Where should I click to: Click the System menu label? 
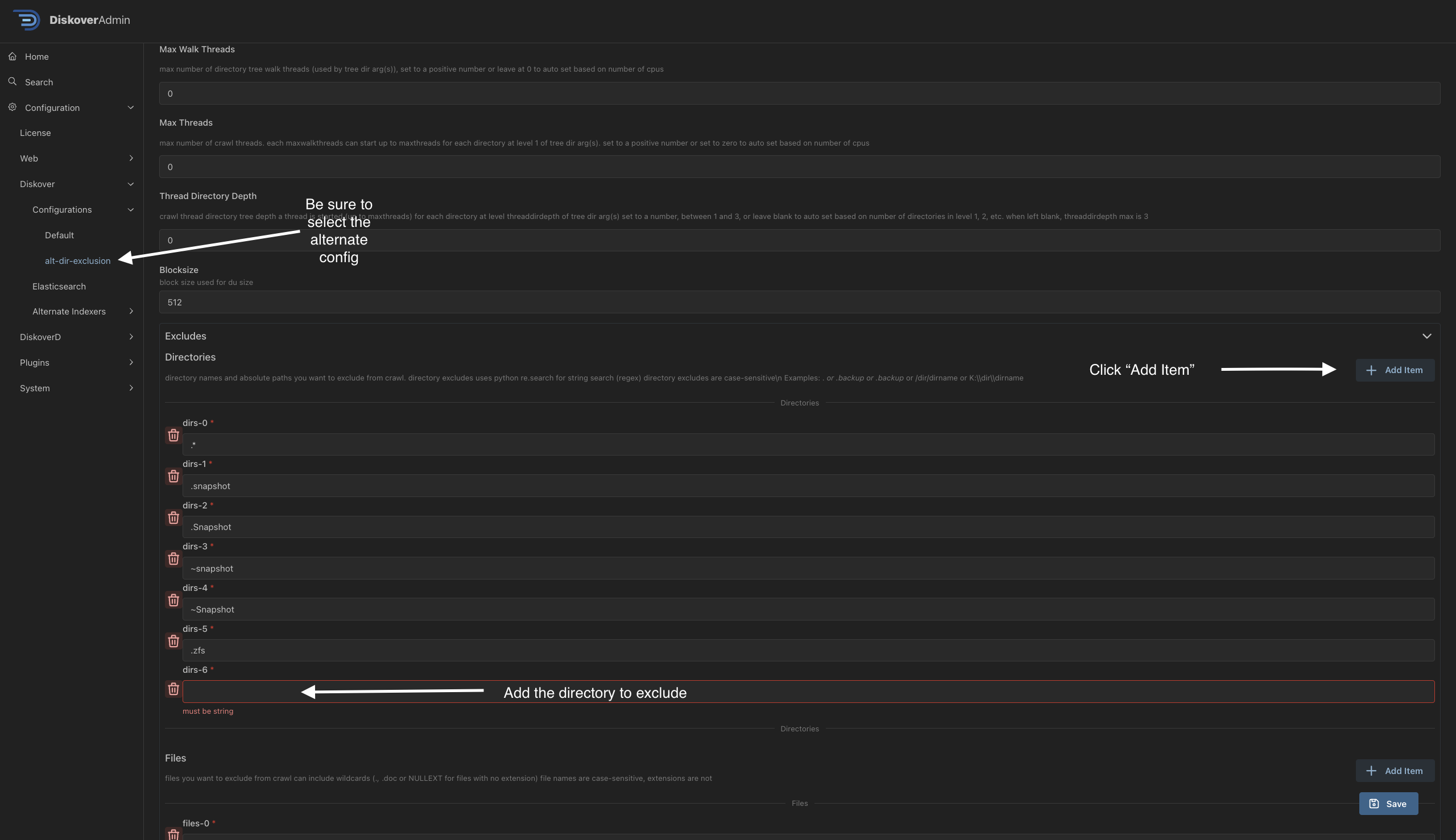[x=35, y=388]
